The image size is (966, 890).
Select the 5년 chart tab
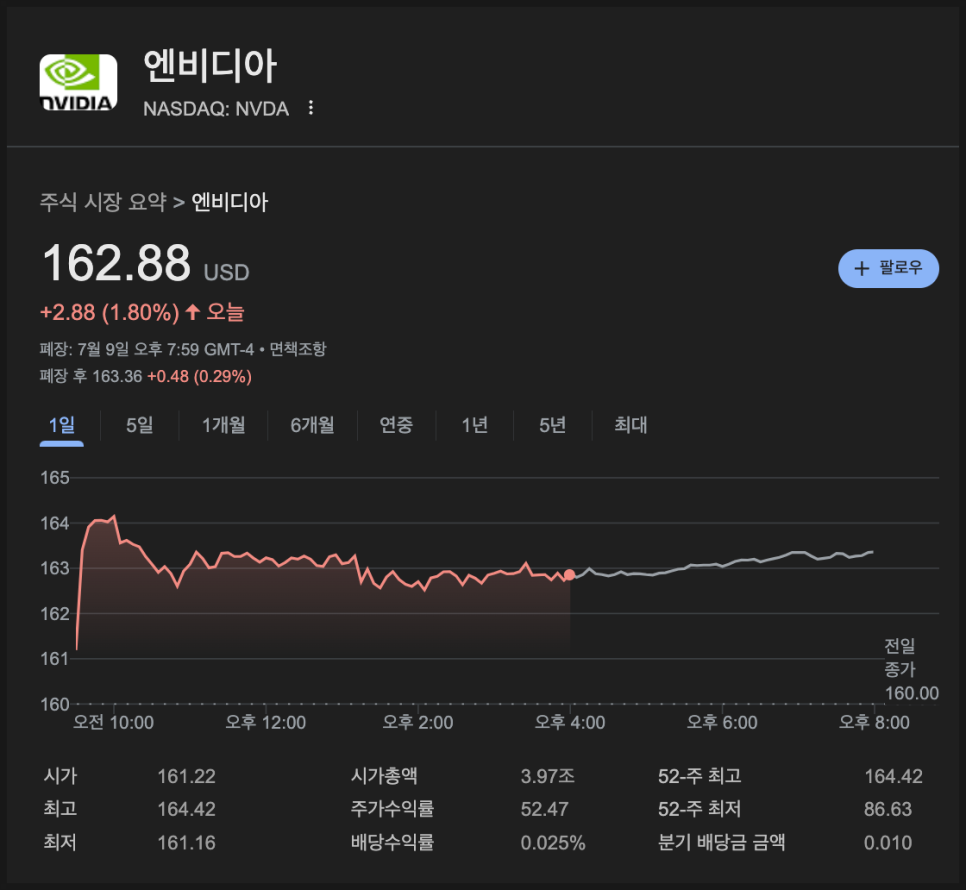[x=552, y=425]
